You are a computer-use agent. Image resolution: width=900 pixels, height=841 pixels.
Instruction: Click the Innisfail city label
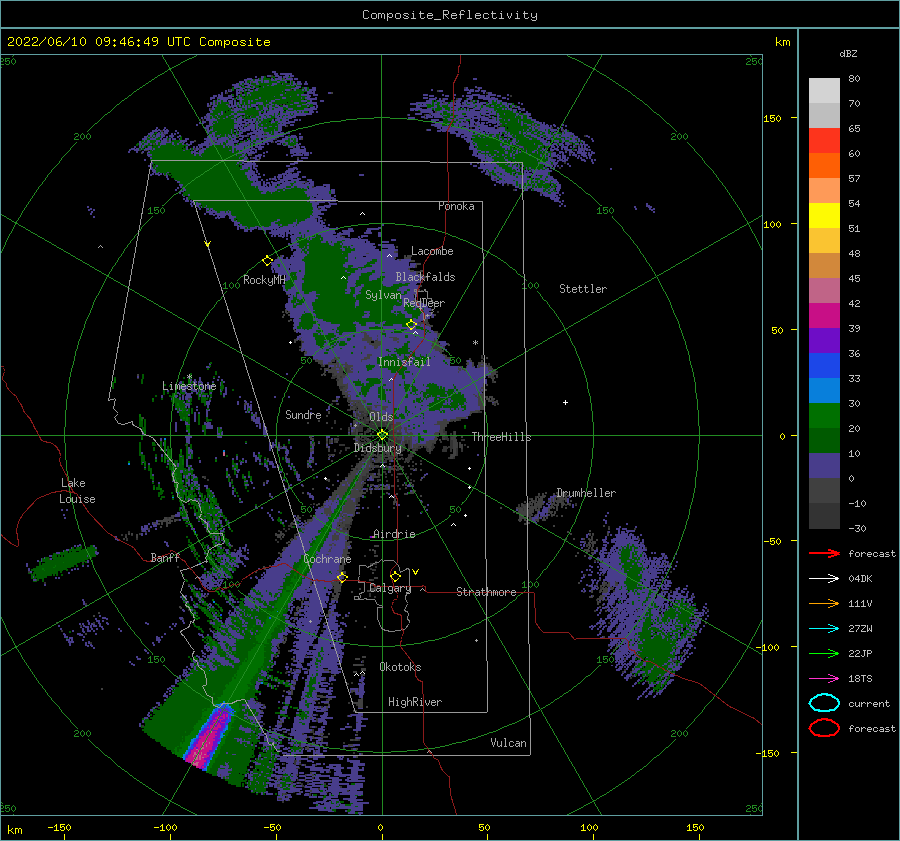(404, 362)
